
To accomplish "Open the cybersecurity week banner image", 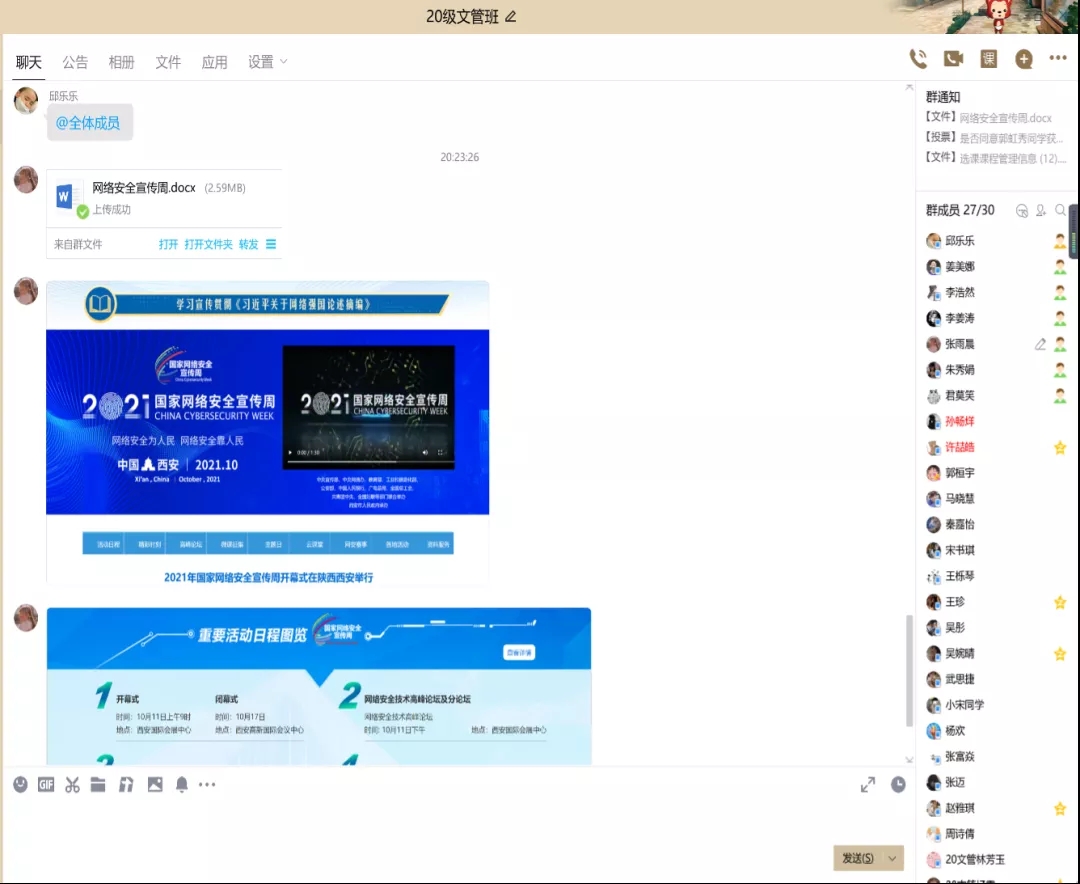I will 268,432.
